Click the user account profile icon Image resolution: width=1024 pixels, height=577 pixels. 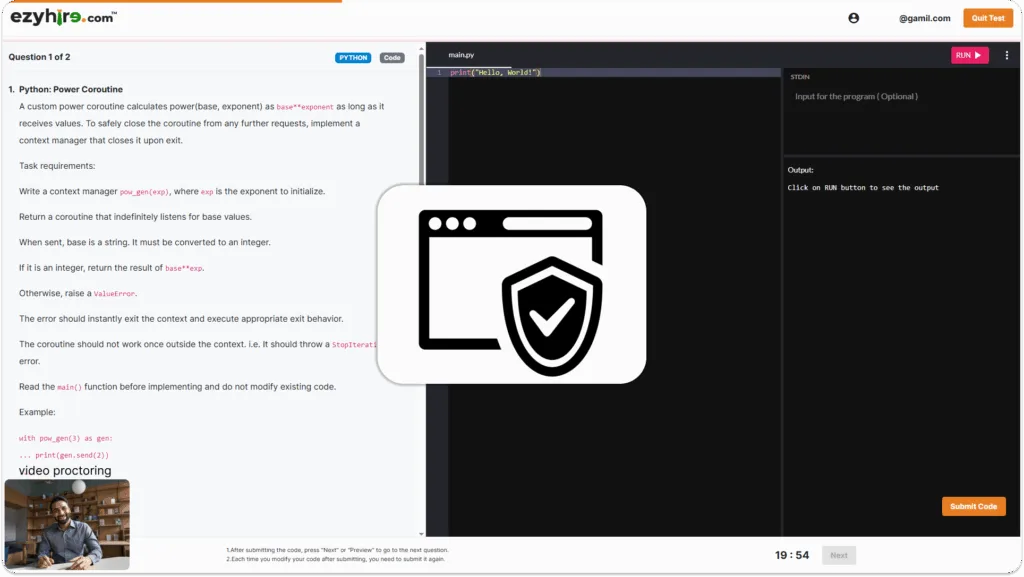(x=853, y=18)
